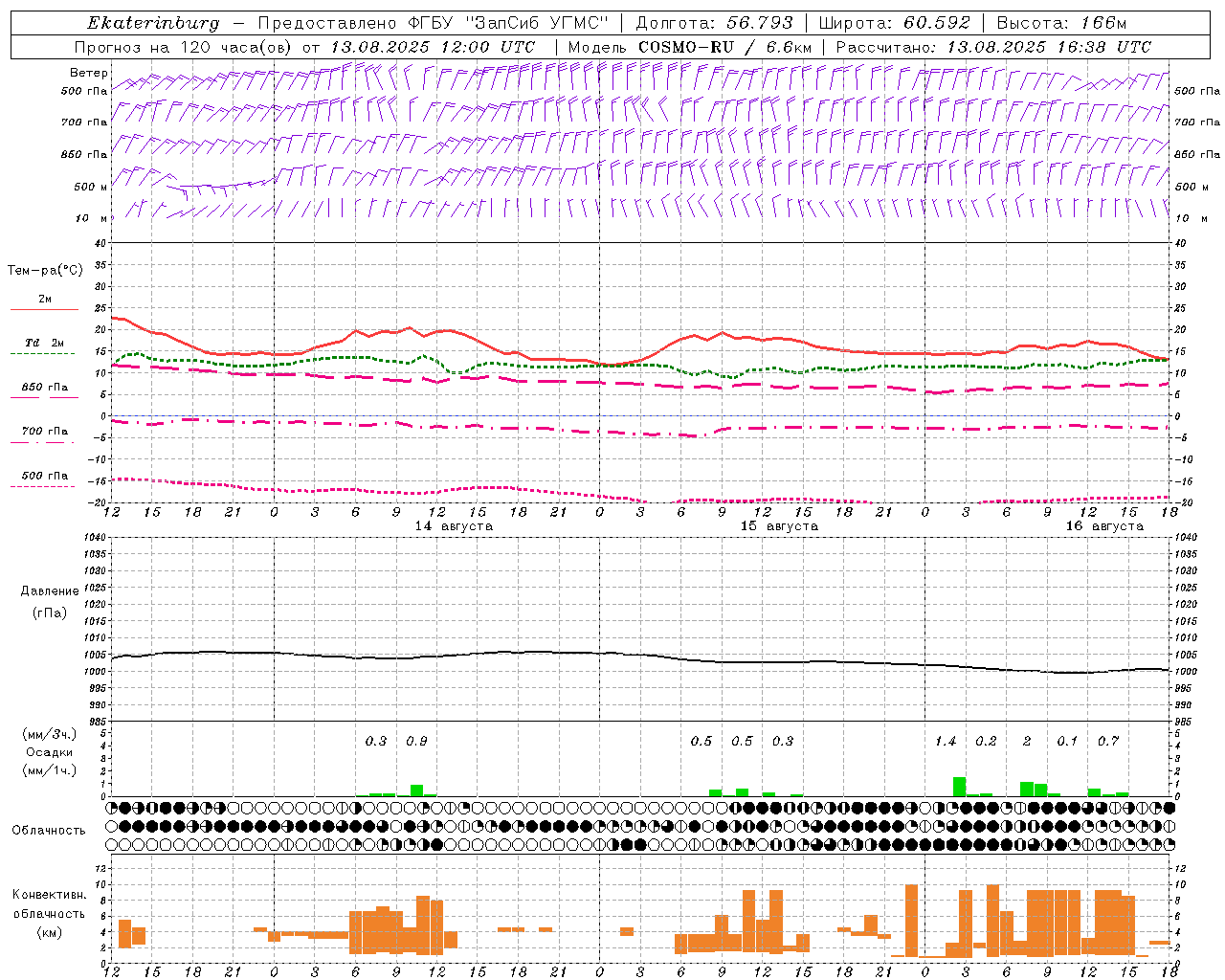Click the Ветер panel label
The image size is (1225, 980).
pos(89,73)
